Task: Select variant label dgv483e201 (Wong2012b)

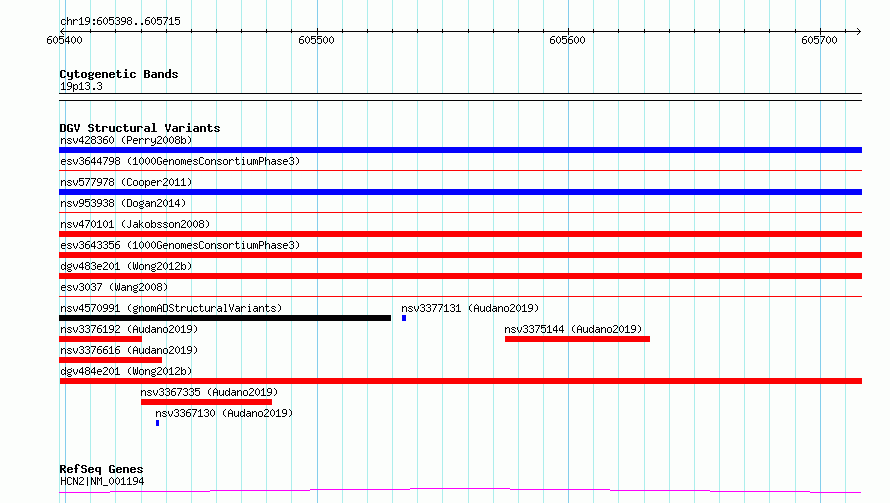Action: 126,266
